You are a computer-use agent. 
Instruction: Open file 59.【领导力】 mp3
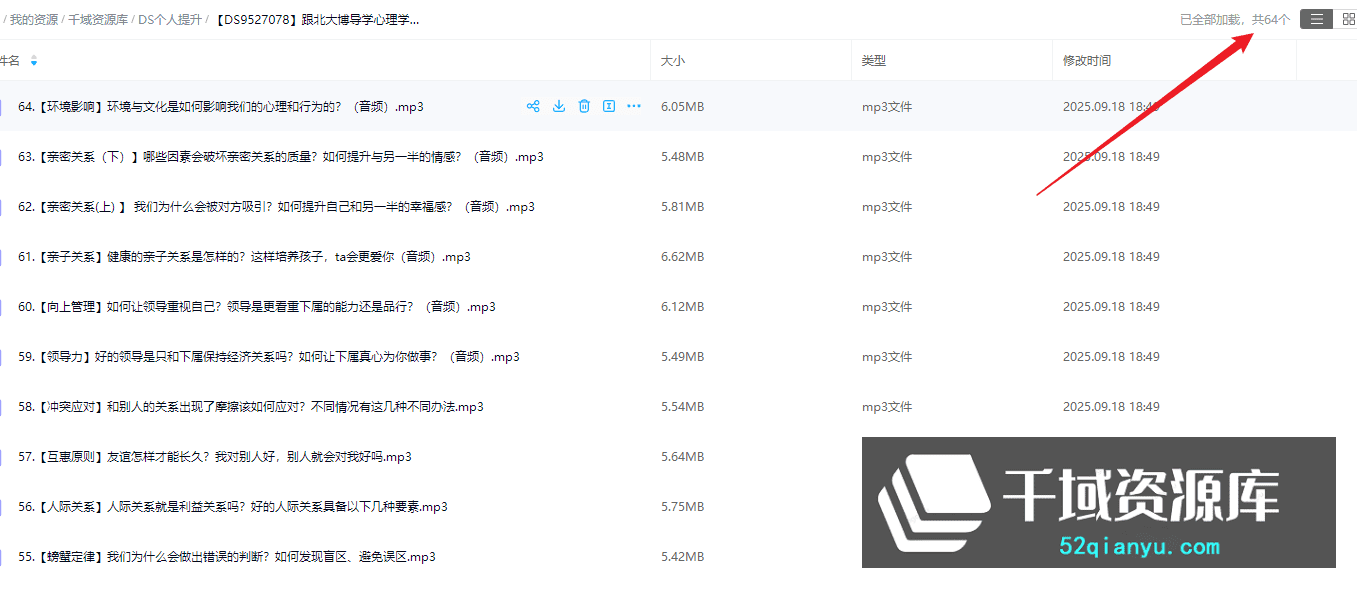[269, 356]
